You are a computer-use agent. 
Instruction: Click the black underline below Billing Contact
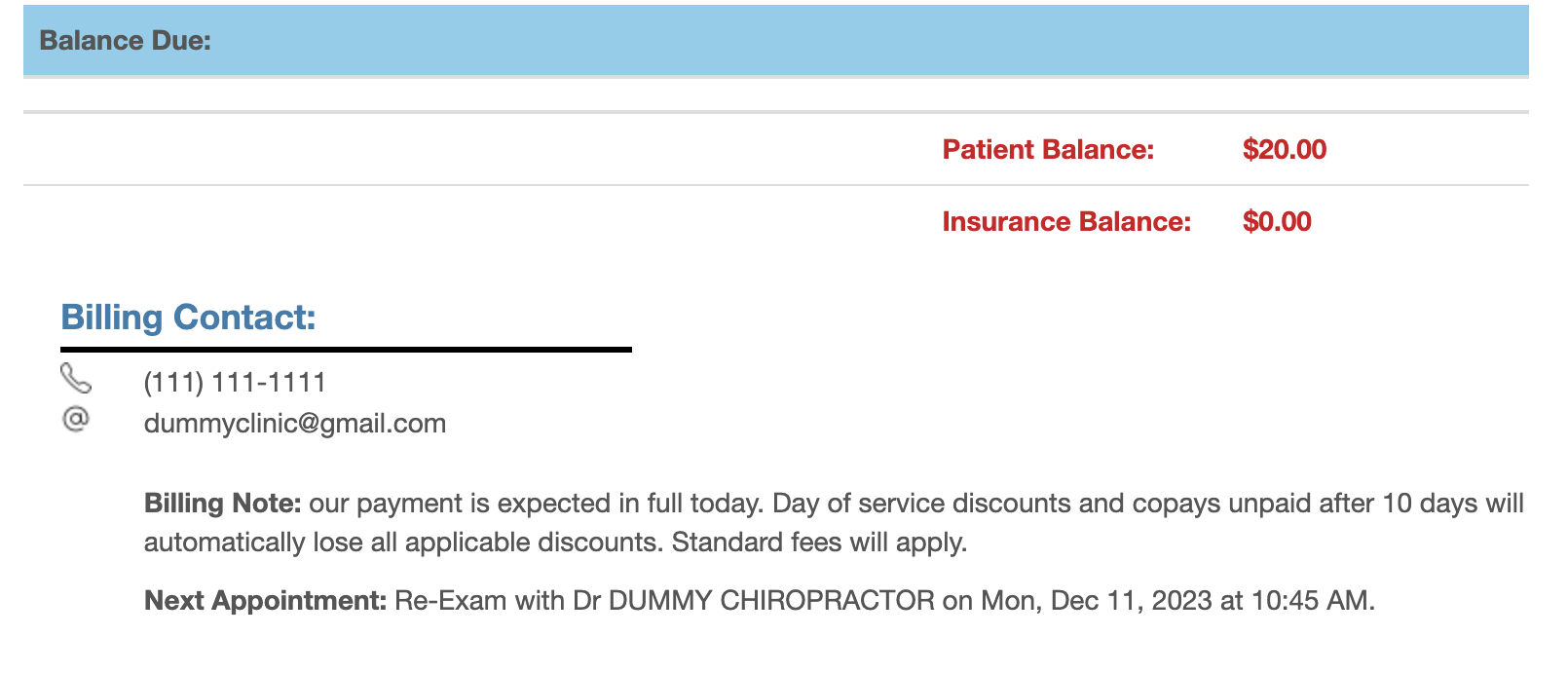[346, 349]
